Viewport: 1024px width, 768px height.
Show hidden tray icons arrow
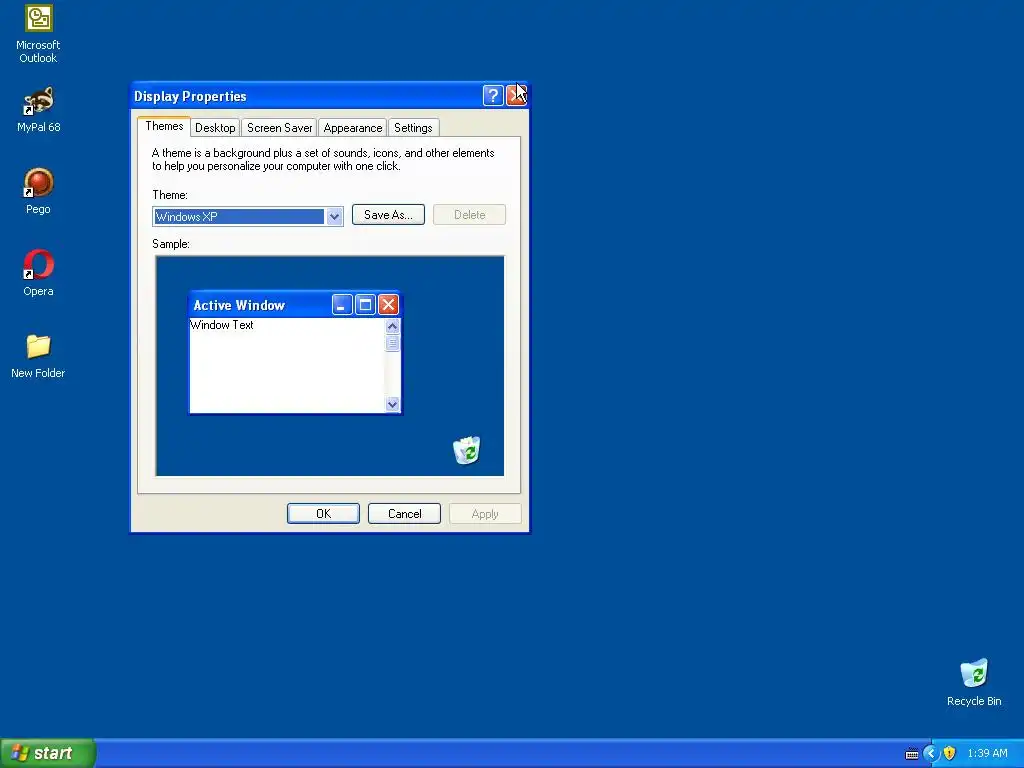click(x=931, y=753)
